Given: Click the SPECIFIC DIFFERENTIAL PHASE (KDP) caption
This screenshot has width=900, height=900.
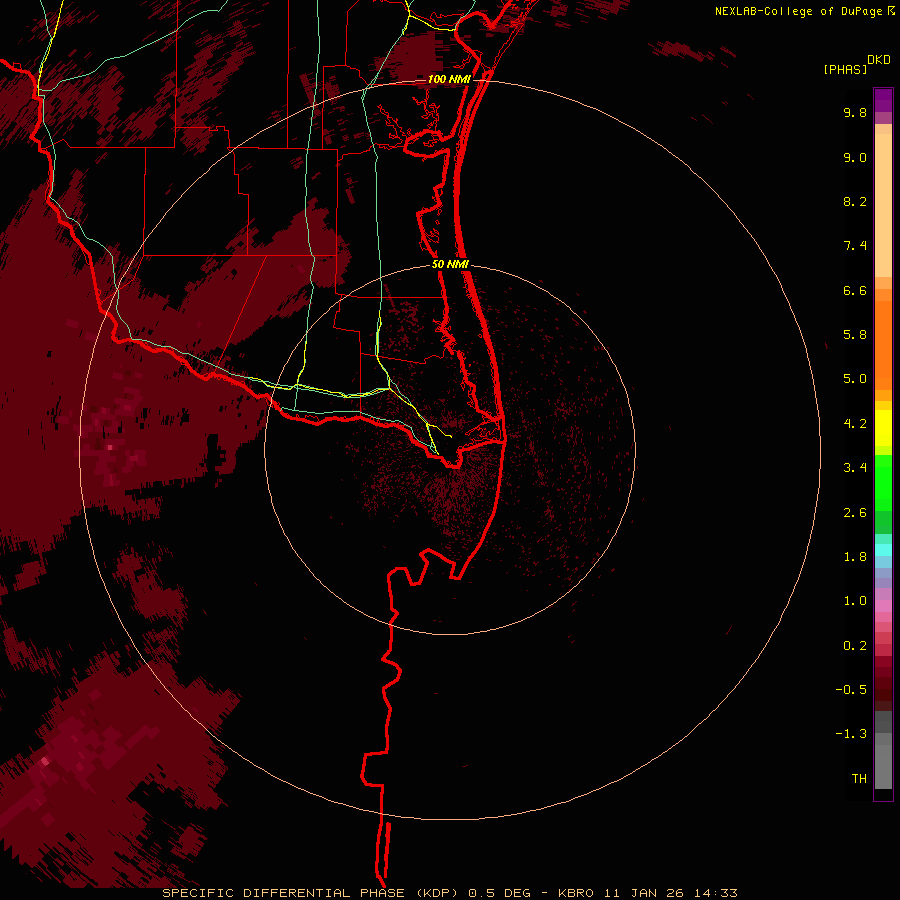Looking at the screenshot, I should click(x=312, y=893).
